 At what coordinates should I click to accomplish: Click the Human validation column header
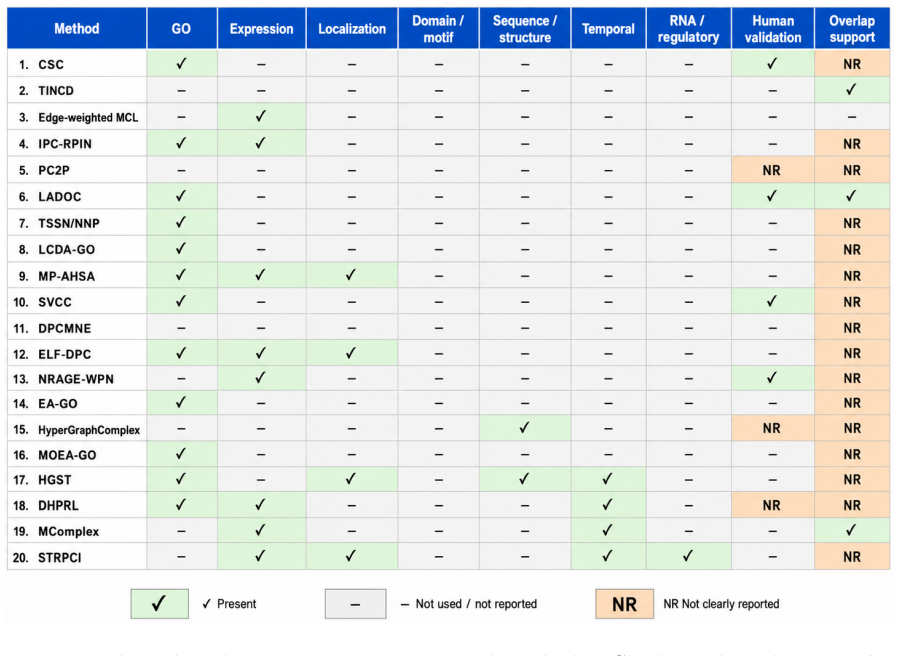click(773, 29)
